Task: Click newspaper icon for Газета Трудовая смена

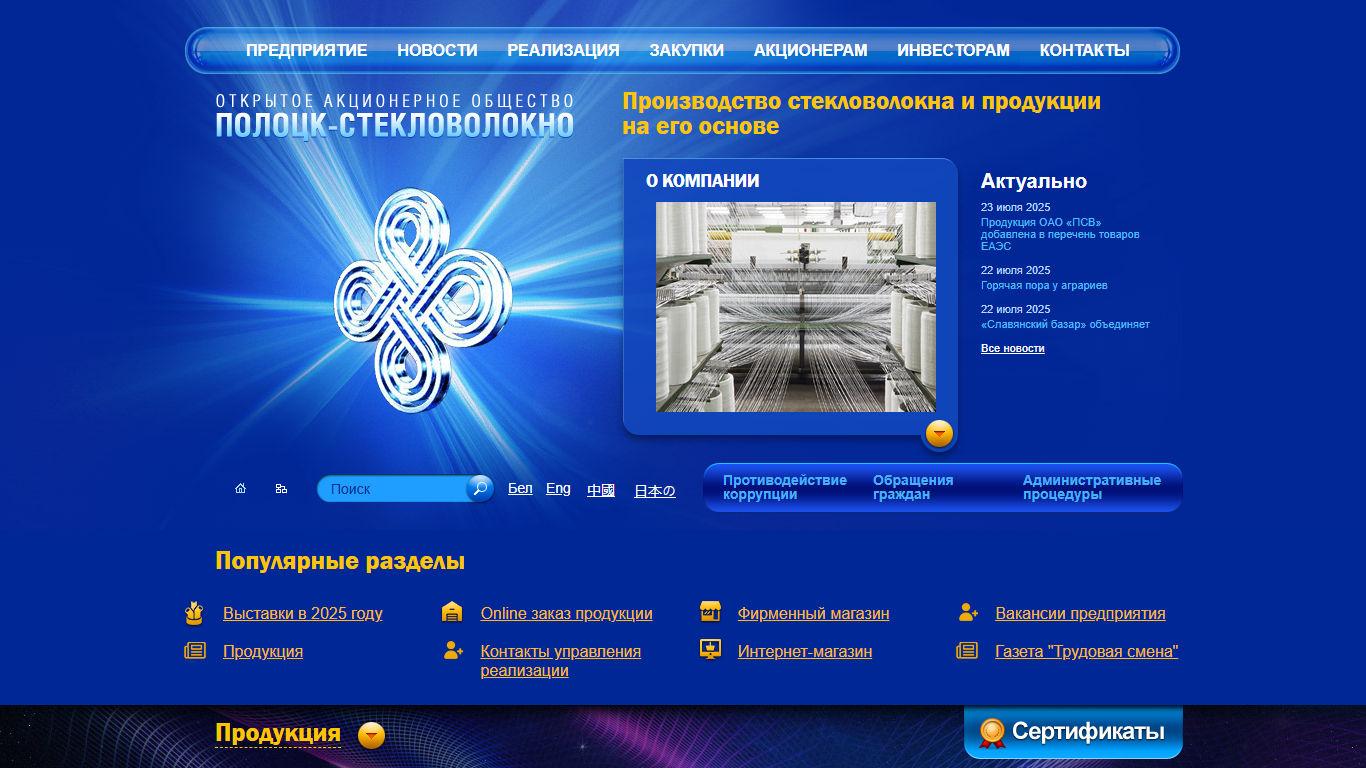Action: pos(967,651)
